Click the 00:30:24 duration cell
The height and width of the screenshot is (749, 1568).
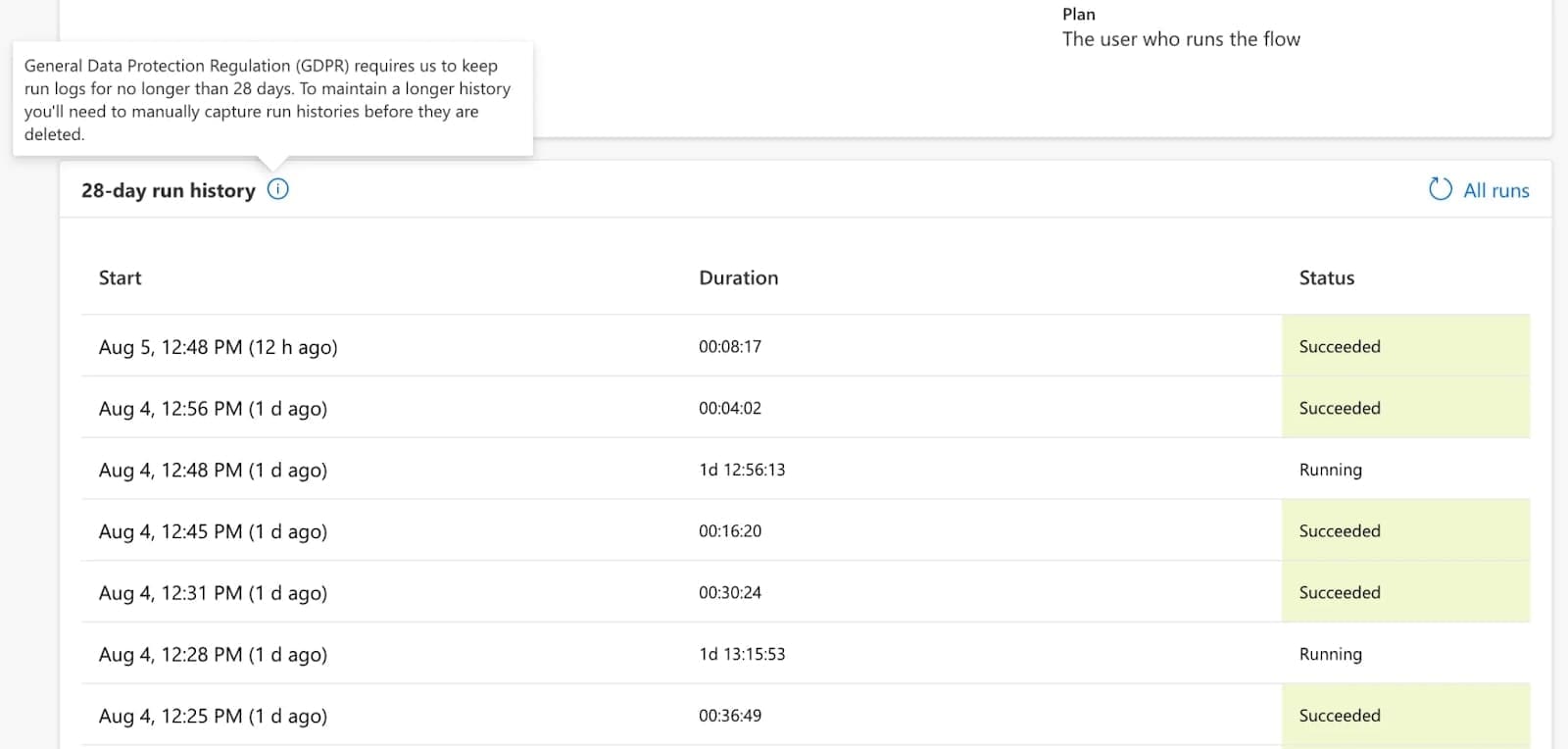click(x=730, y=592)
